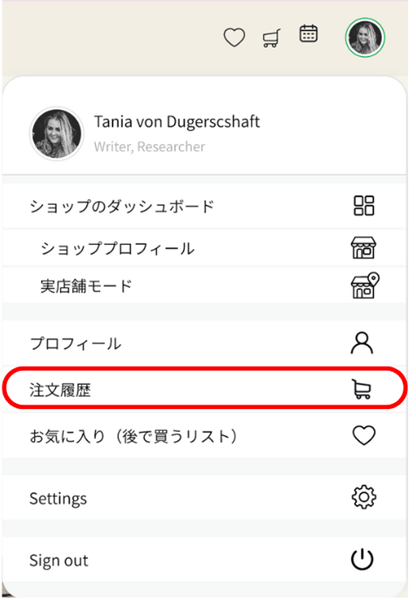Open the calendar icon in header
The height and width of the screenshot is (600, 416).
click(308, 34)
